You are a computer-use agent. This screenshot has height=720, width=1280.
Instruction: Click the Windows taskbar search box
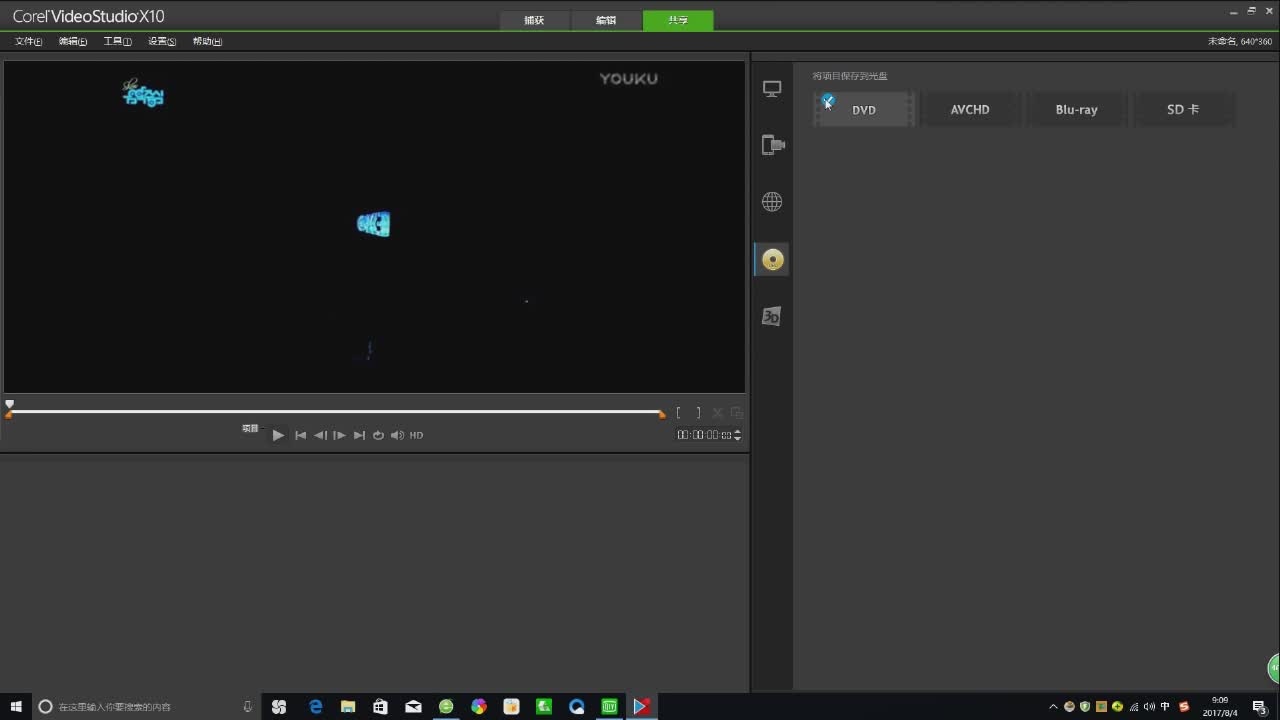click(x=147, y=706)
